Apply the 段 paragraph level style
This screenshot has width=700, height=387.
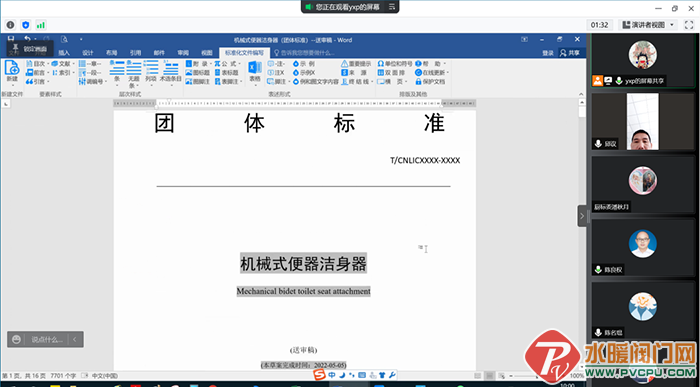pos(90,72)
